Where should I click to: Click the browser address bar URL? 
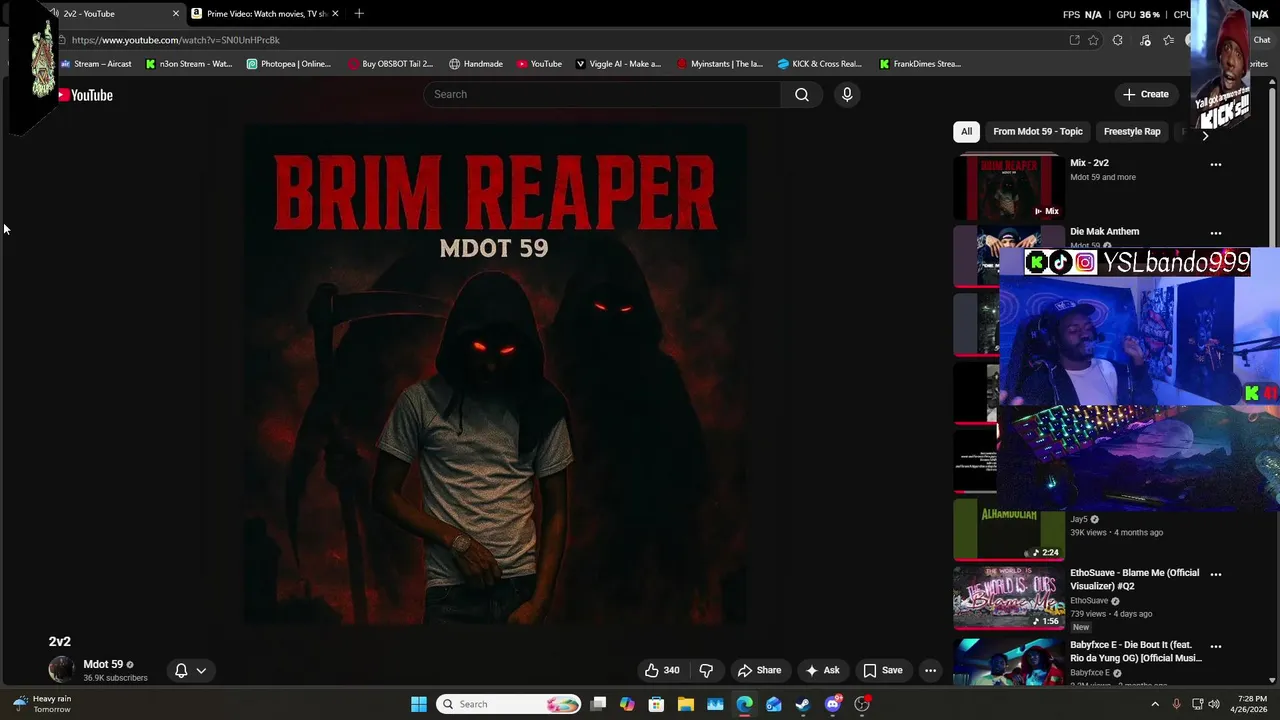(176, 40)
